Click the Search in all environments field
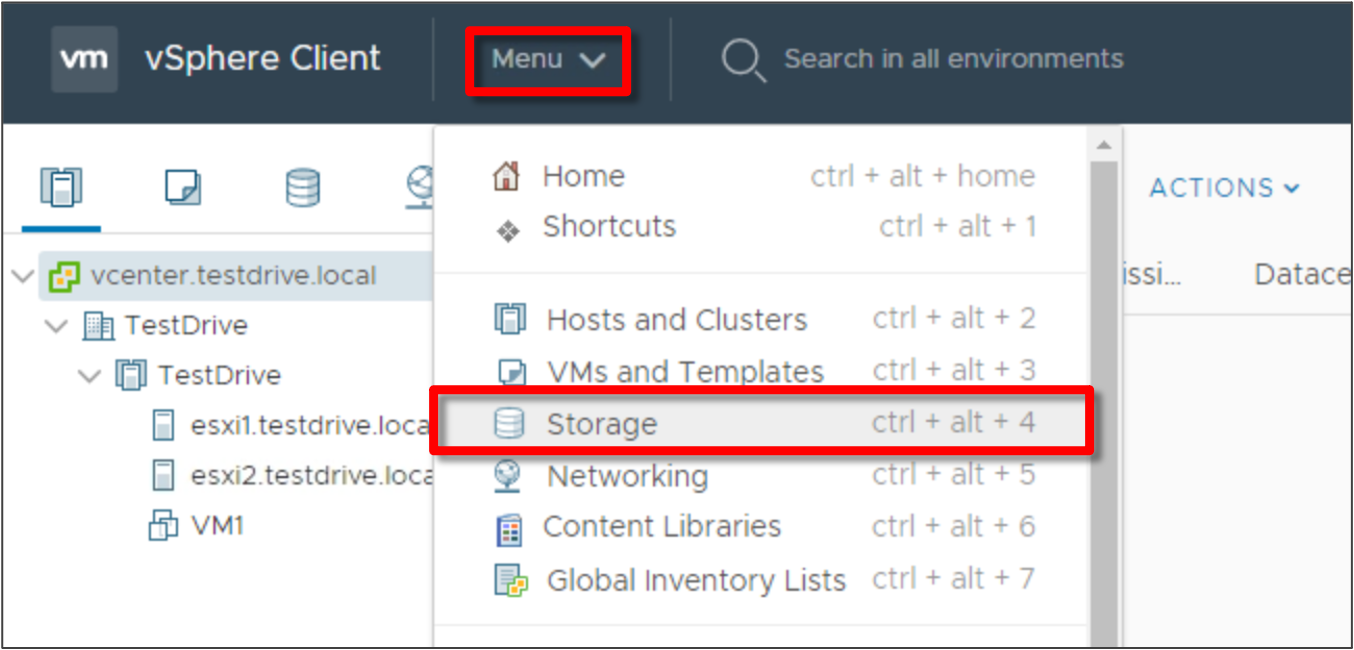The height and width of the screenshot is (650, 1354). (x=953, y=59)
